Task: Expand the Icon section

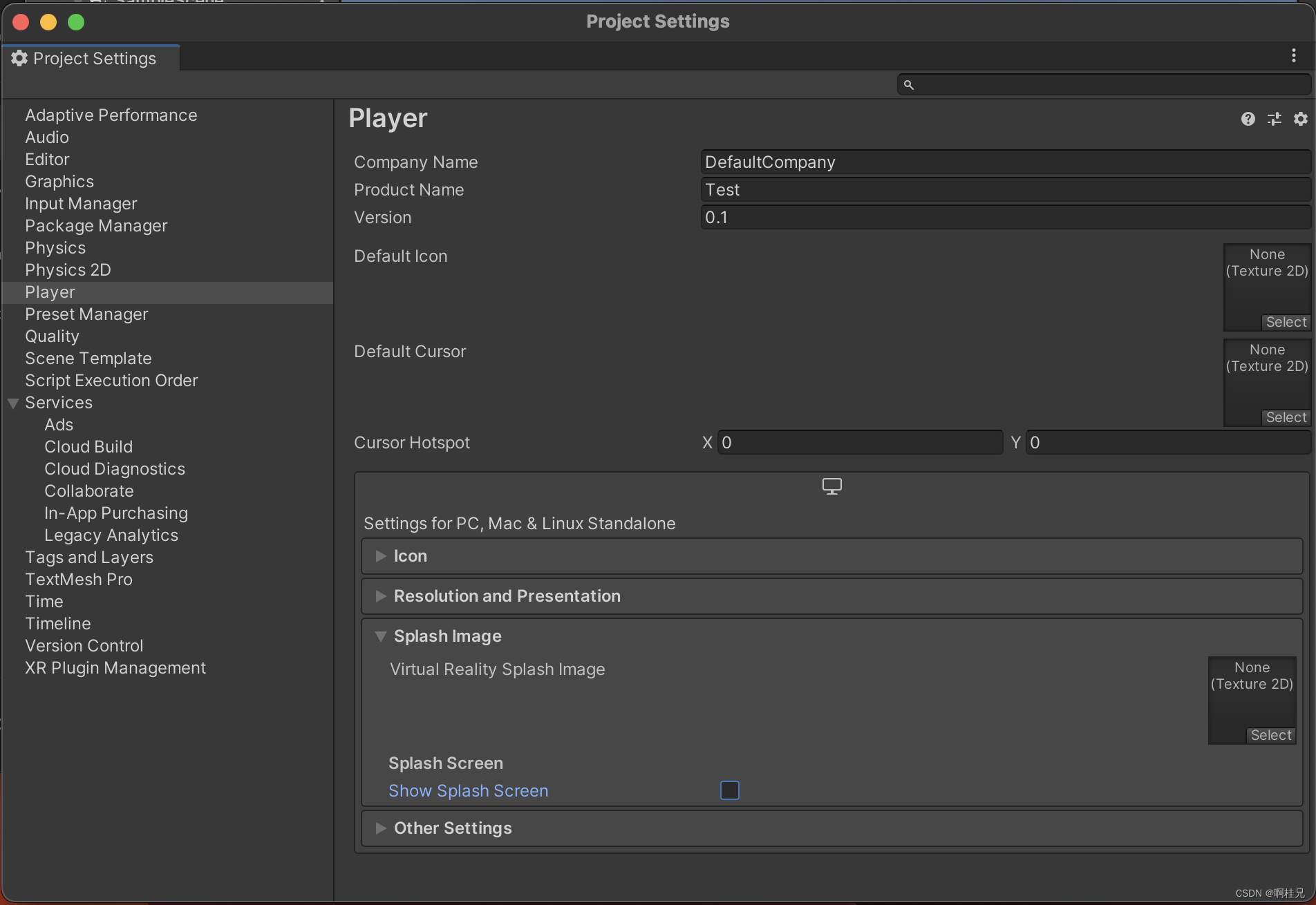Action: tap(381, 555)
